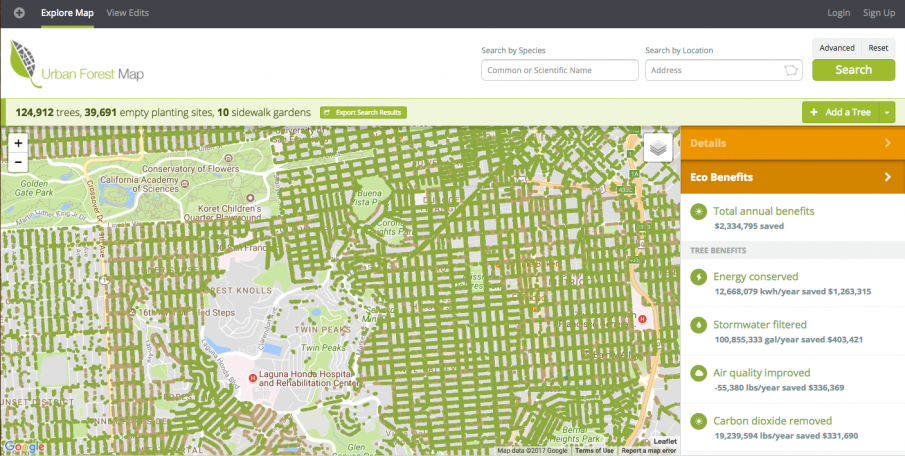Click the Total annual benefits sun icon
905x456 pixels.
(x=699, y=212)
